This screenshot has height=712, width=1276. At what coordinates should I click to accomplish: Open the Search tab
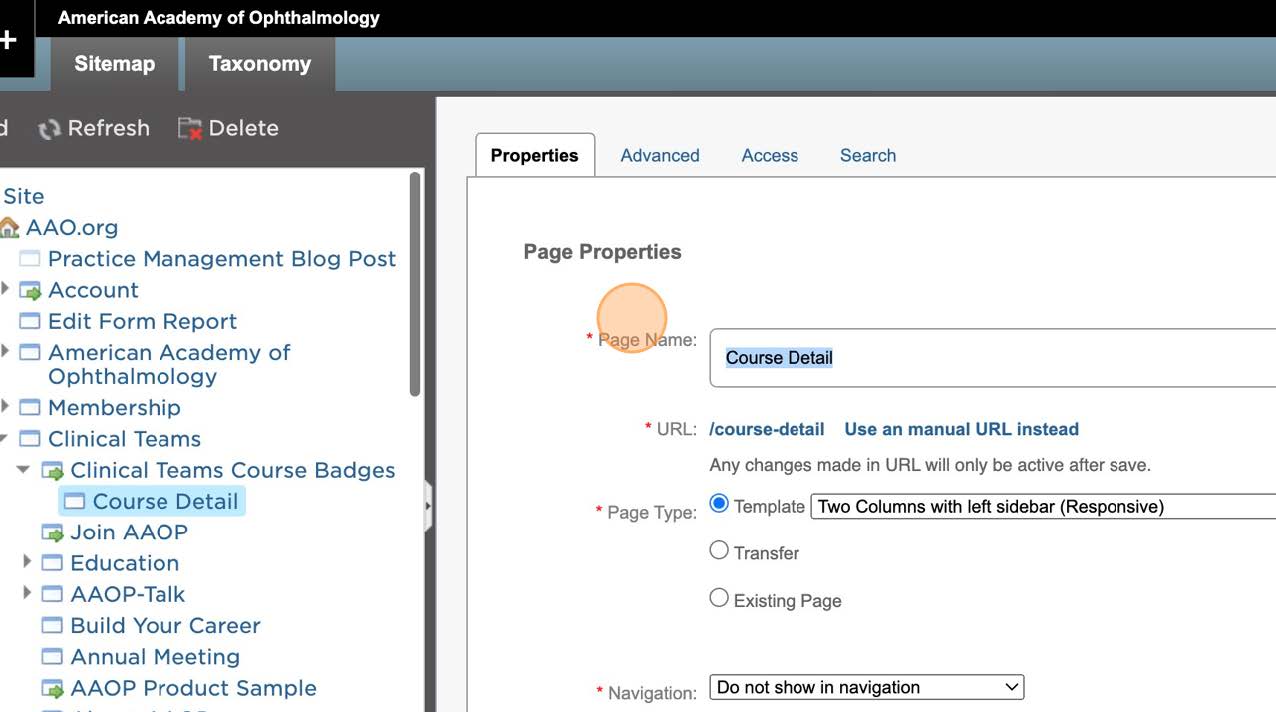pyautogui.click(x=868, y=156)
